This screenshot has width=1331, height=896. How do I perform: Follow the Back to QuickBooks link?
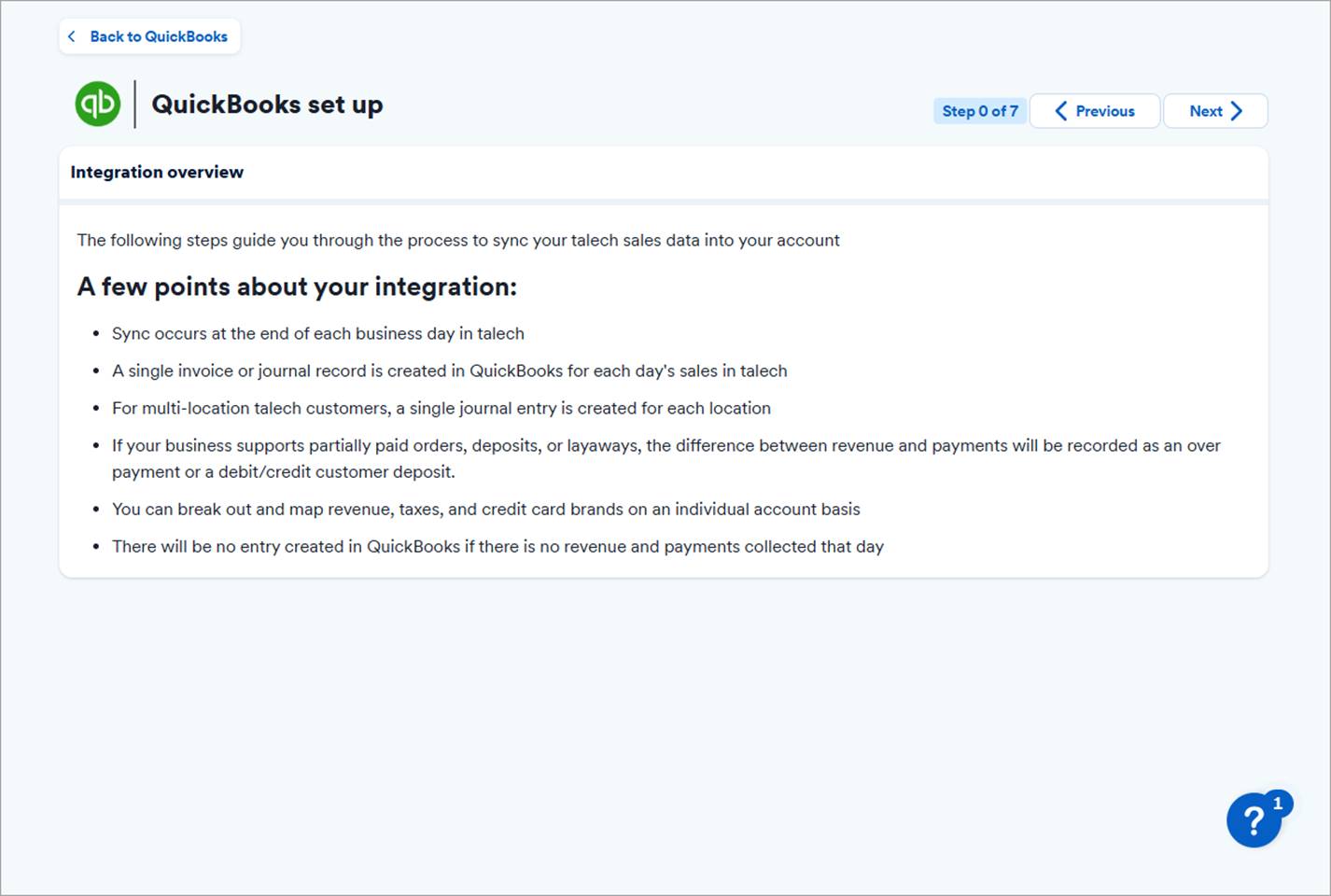pos(158,36)
